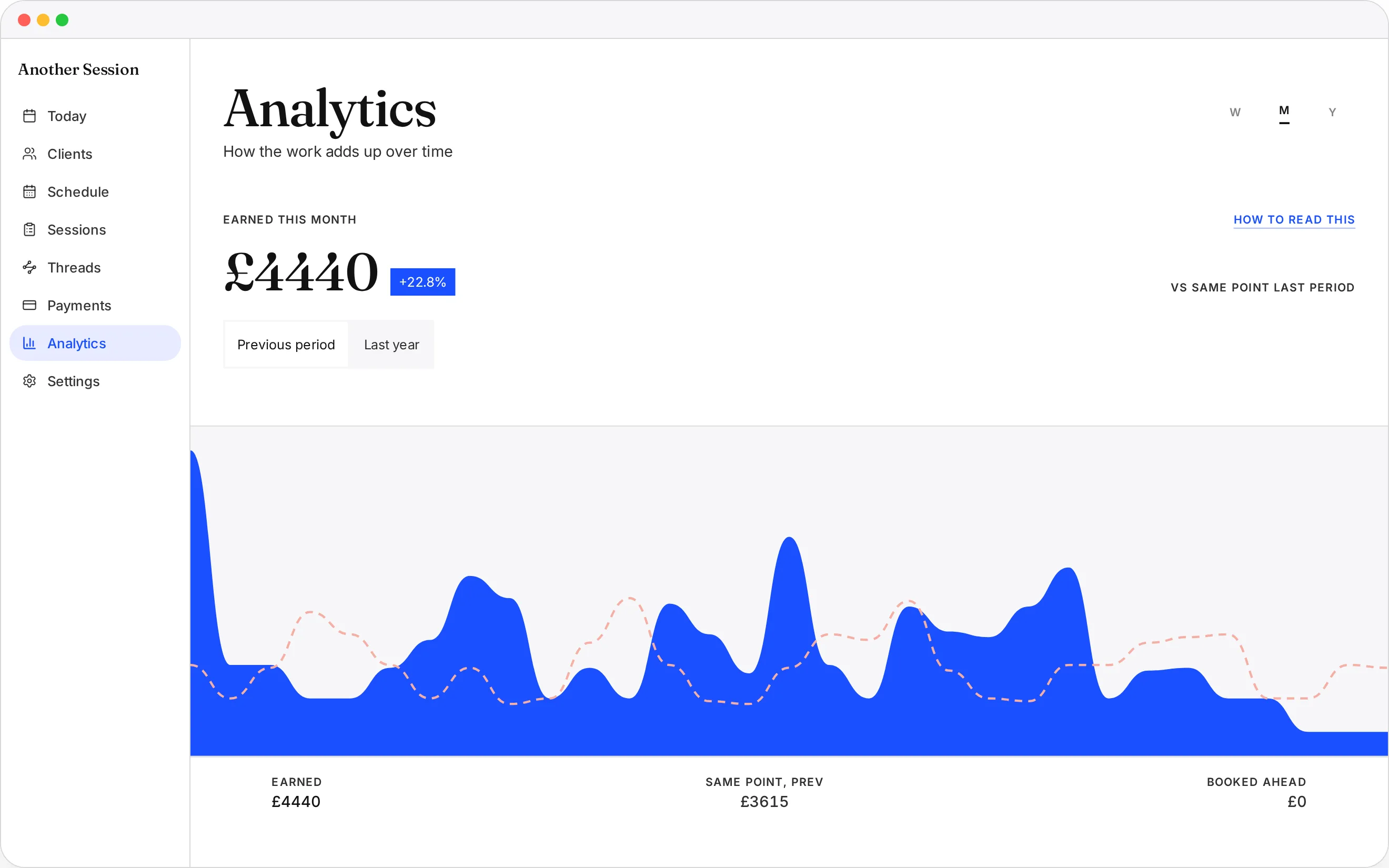Click the Same Point, Prev £3615 value

[x=764, y=802]
